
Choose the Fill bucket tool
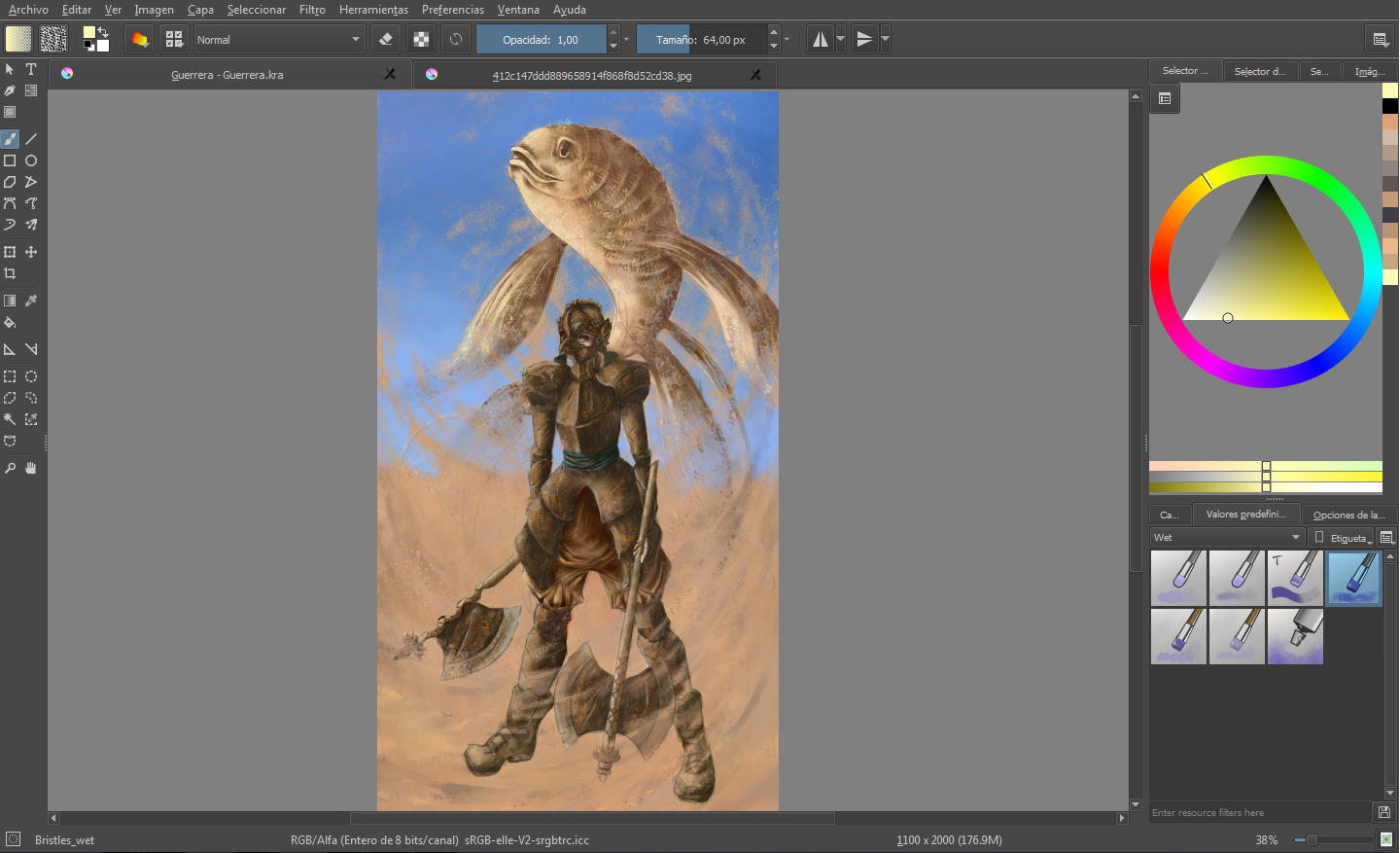[x=10, y=322]
